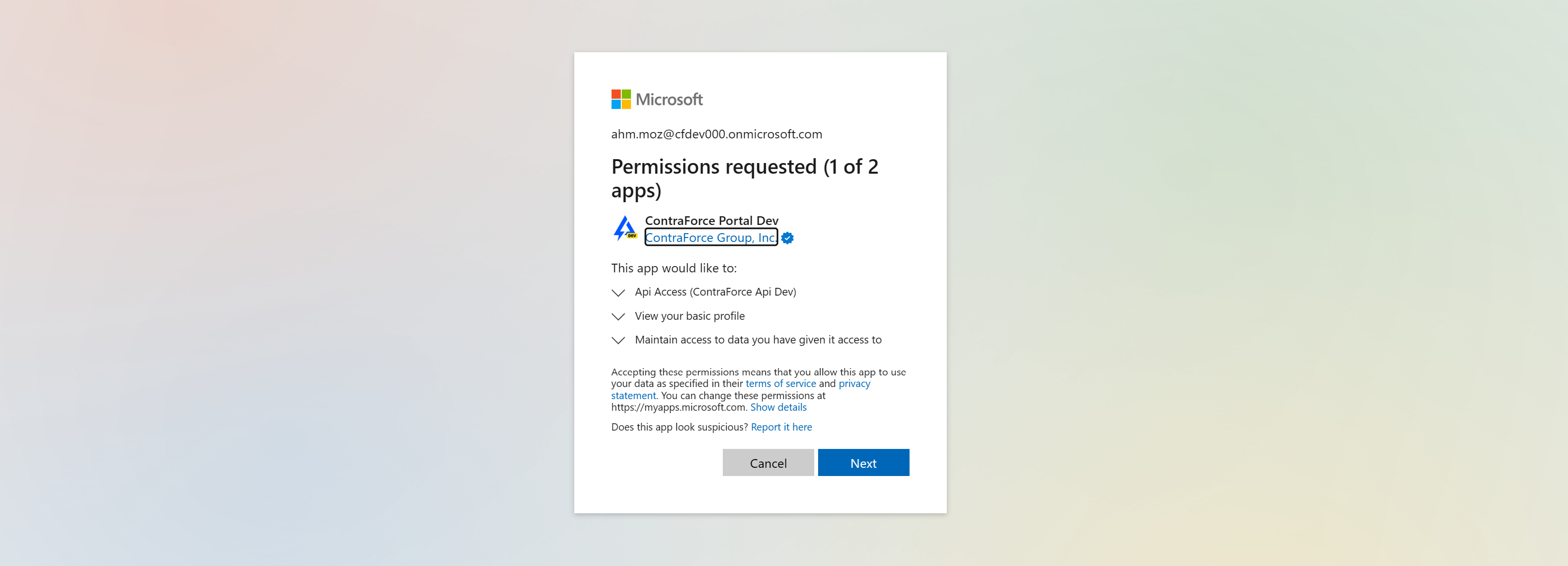Open the privacy statement link

[853, 384]
